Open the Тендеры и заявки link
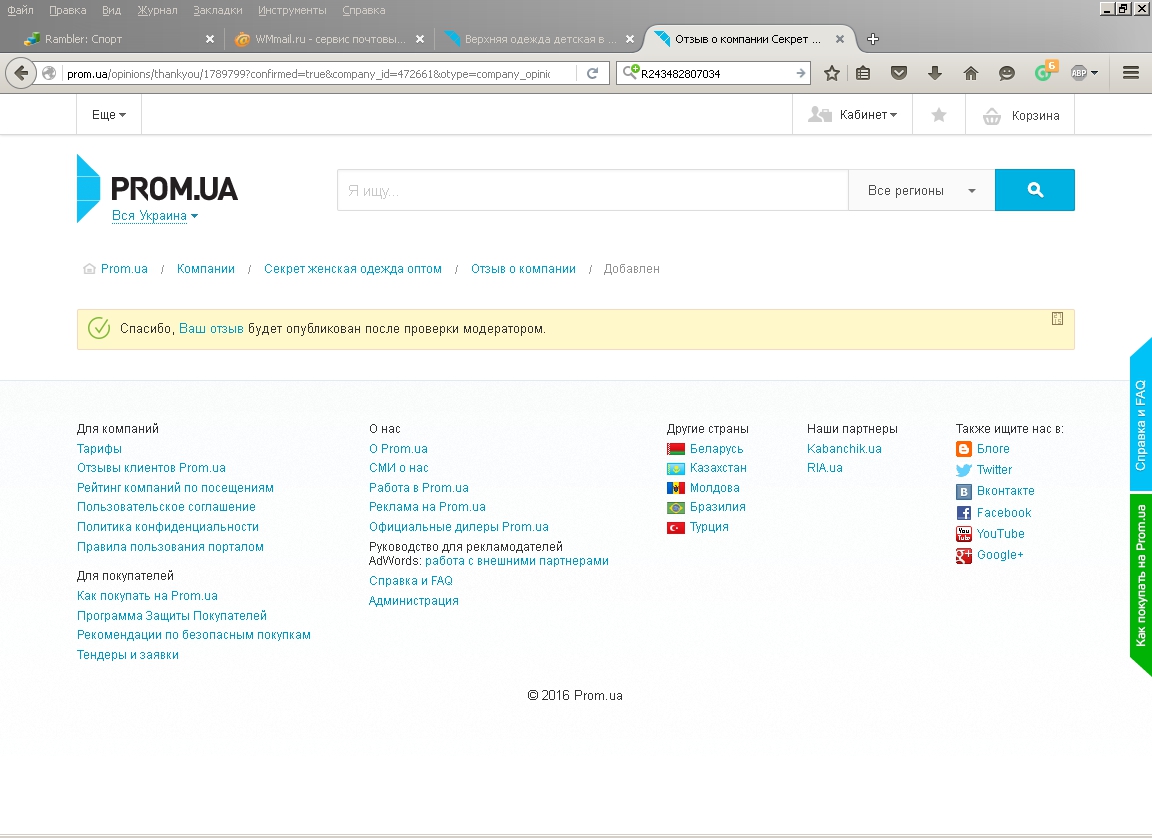 128,654
